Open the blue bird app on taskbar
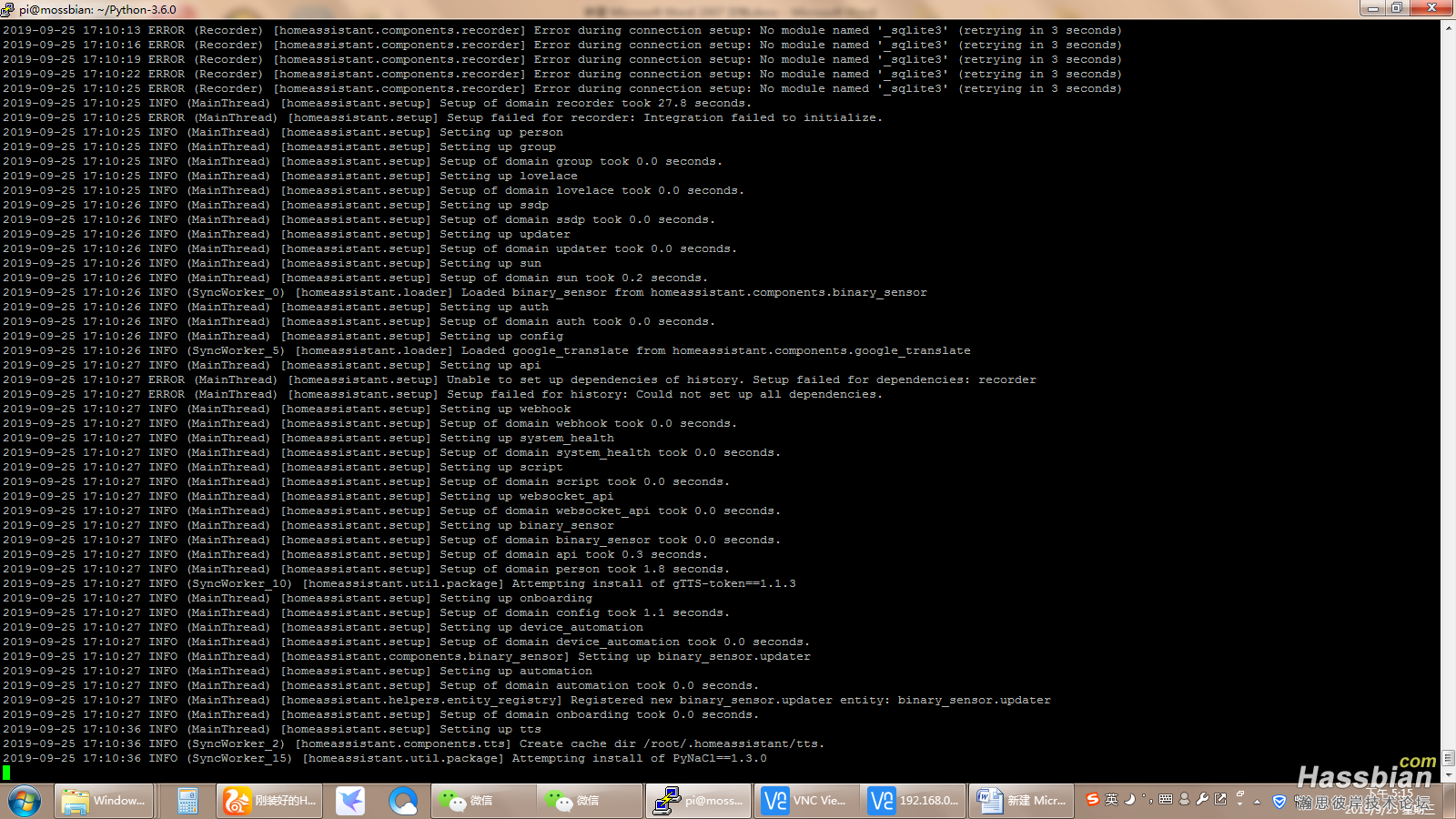 click(350, 801)
